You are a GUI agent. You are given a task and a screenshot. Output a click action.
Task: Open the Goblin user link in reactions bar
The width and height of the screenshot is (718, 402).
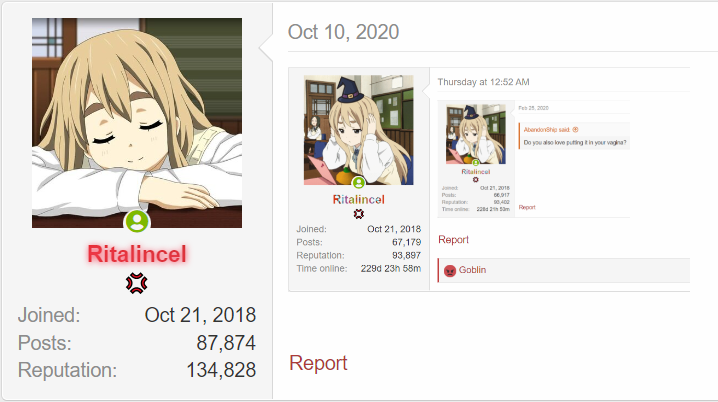[472, 270]
